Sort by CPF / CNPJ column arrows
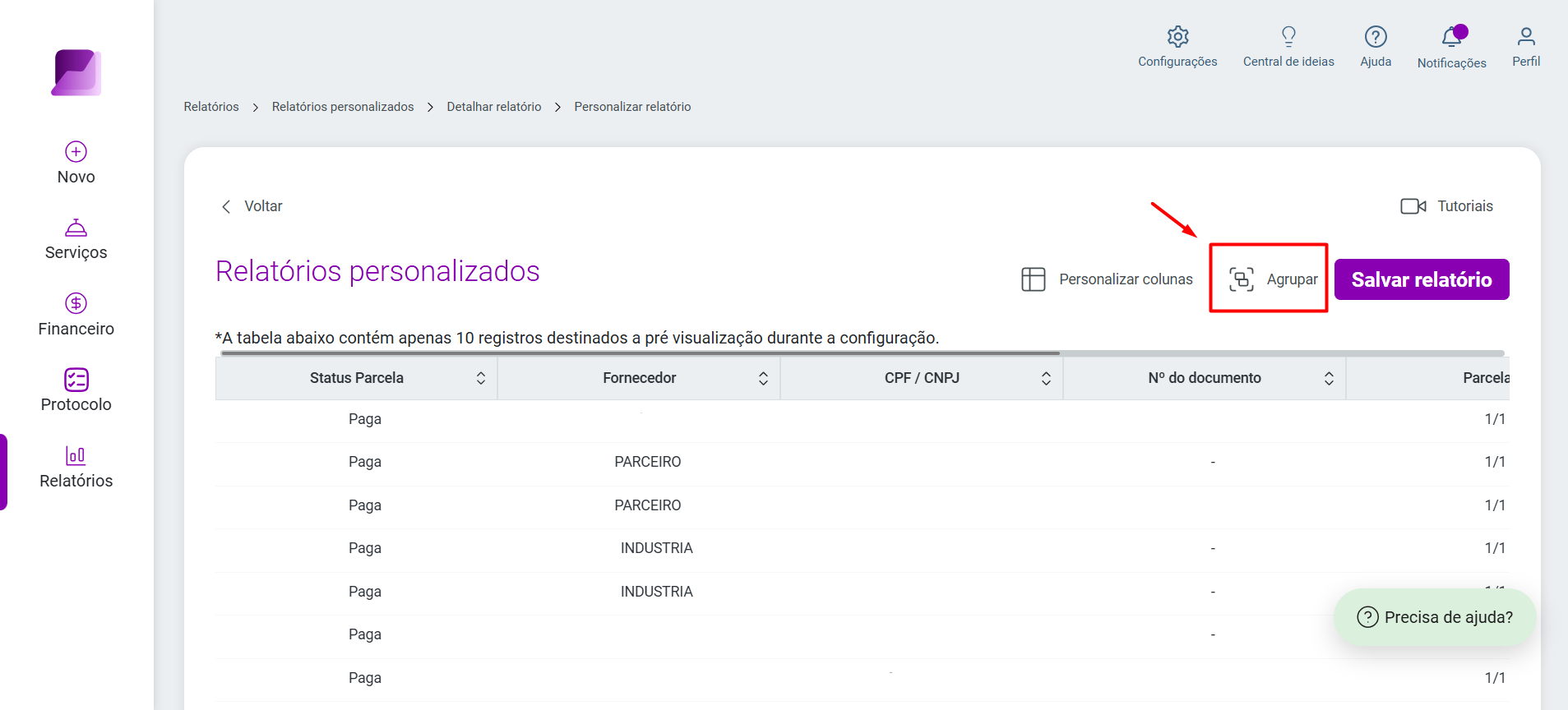Image resolution: width=1568 pixels, height=710 pixels. 1046,378
